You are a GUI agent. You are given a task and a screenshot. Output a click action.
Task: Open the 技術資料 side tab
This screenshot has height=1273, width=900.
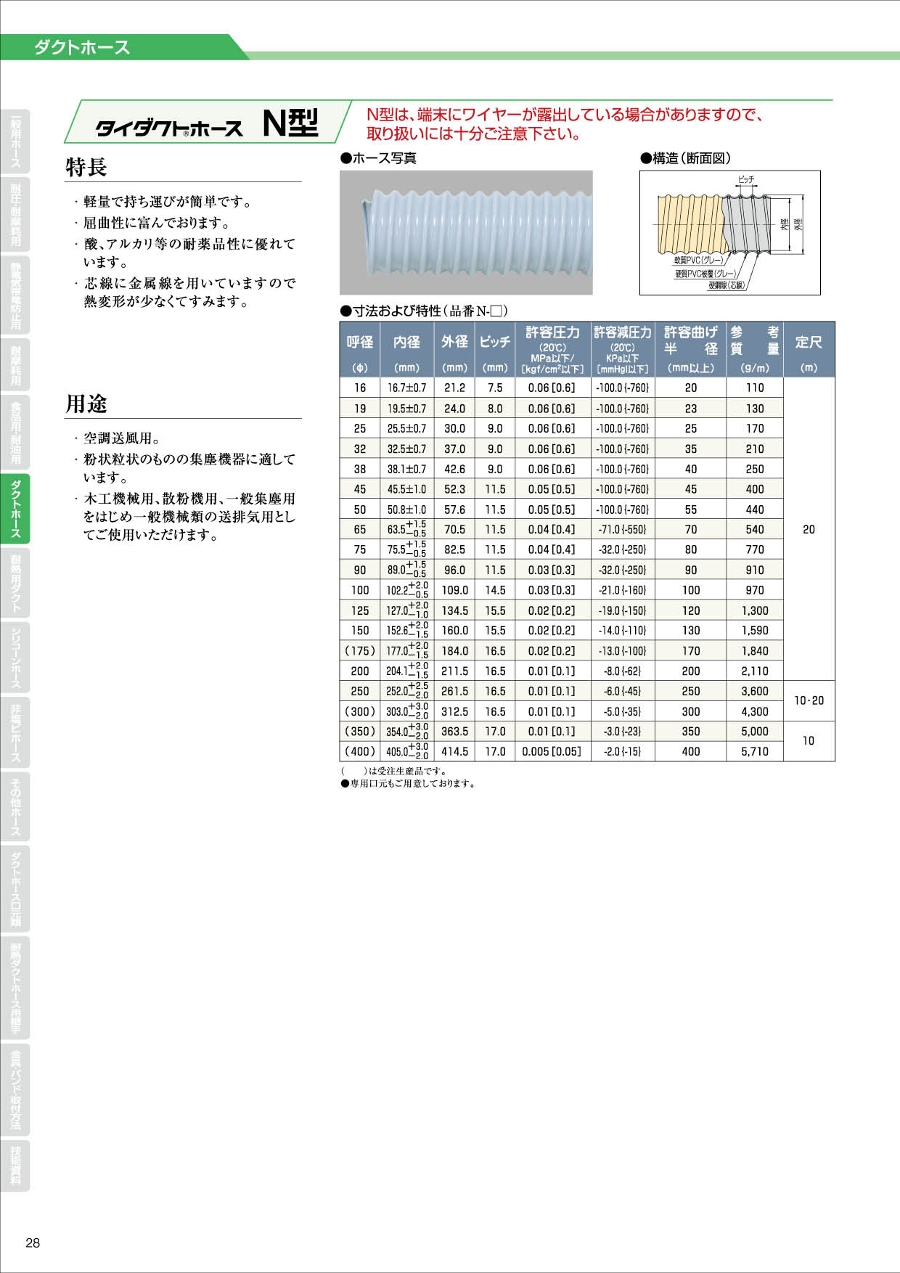(15, 1164)
